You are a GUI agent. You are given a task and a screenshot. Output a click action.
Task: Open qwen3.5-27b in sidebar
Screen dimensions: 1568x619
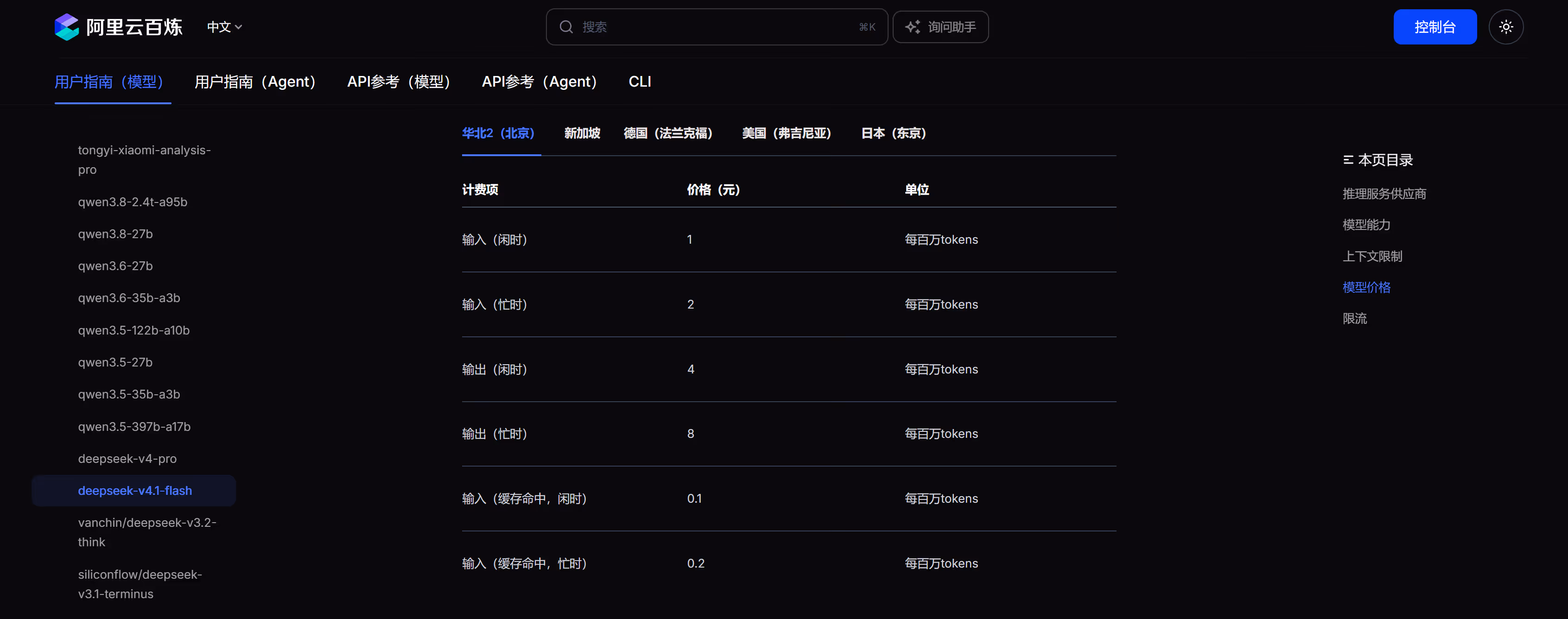(x=115, y=362)
